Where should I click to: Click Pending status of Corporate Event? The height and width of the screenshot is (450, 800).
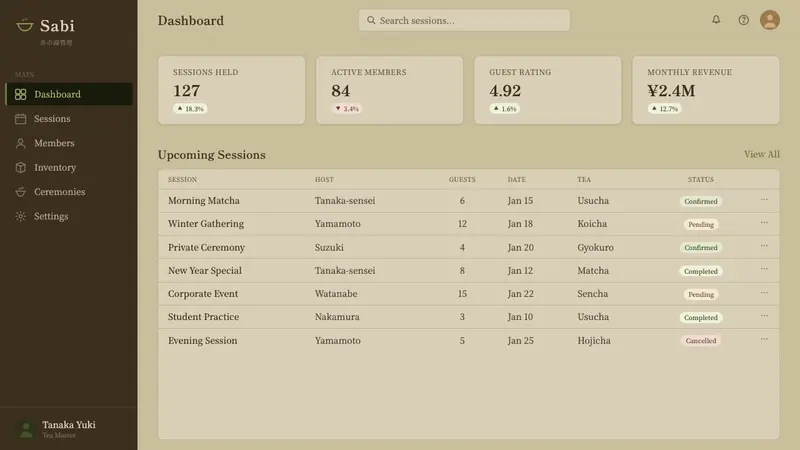click(x=701, y=294)
